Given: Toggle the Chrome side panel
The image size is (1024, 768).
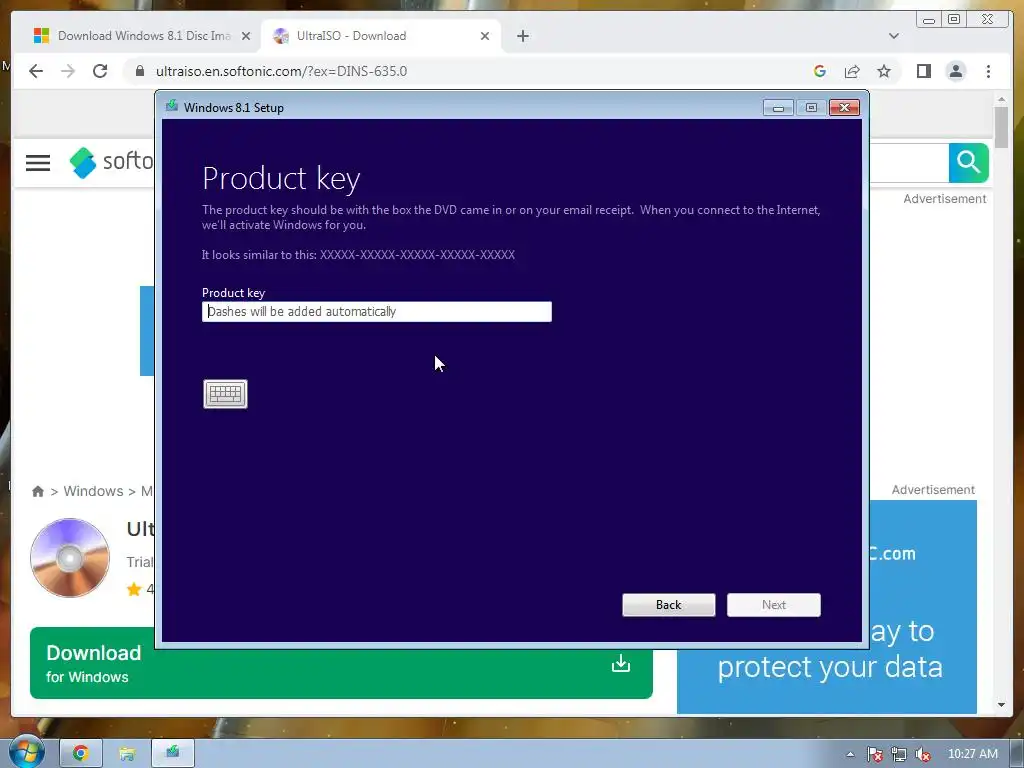Looking at the screenshot, I should (923, 71).
